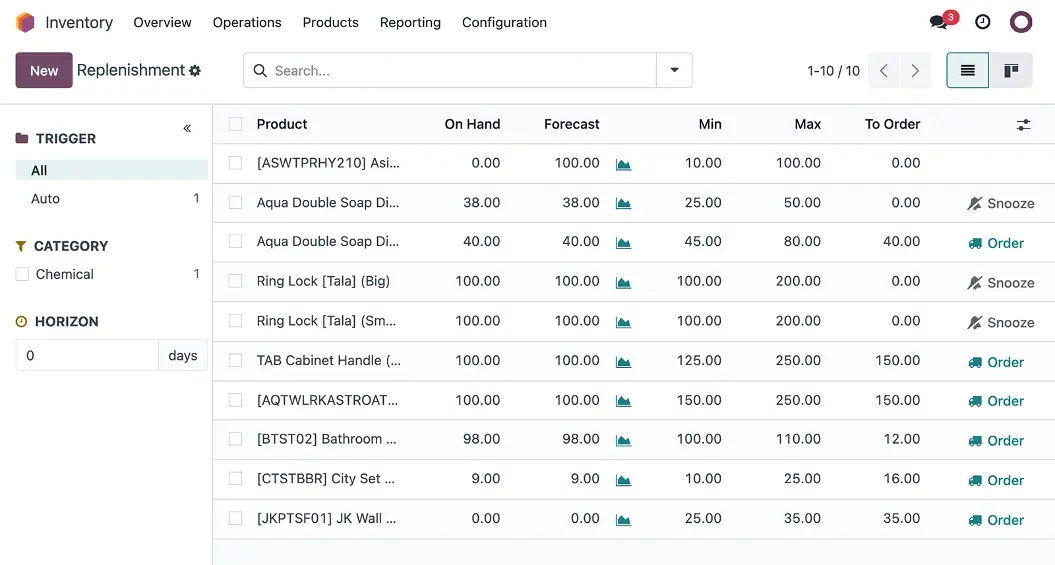Open forecast graph for ASWTPRHY210 row
The width and height of the screenshot is (1055, 565).
click(624, 164)
